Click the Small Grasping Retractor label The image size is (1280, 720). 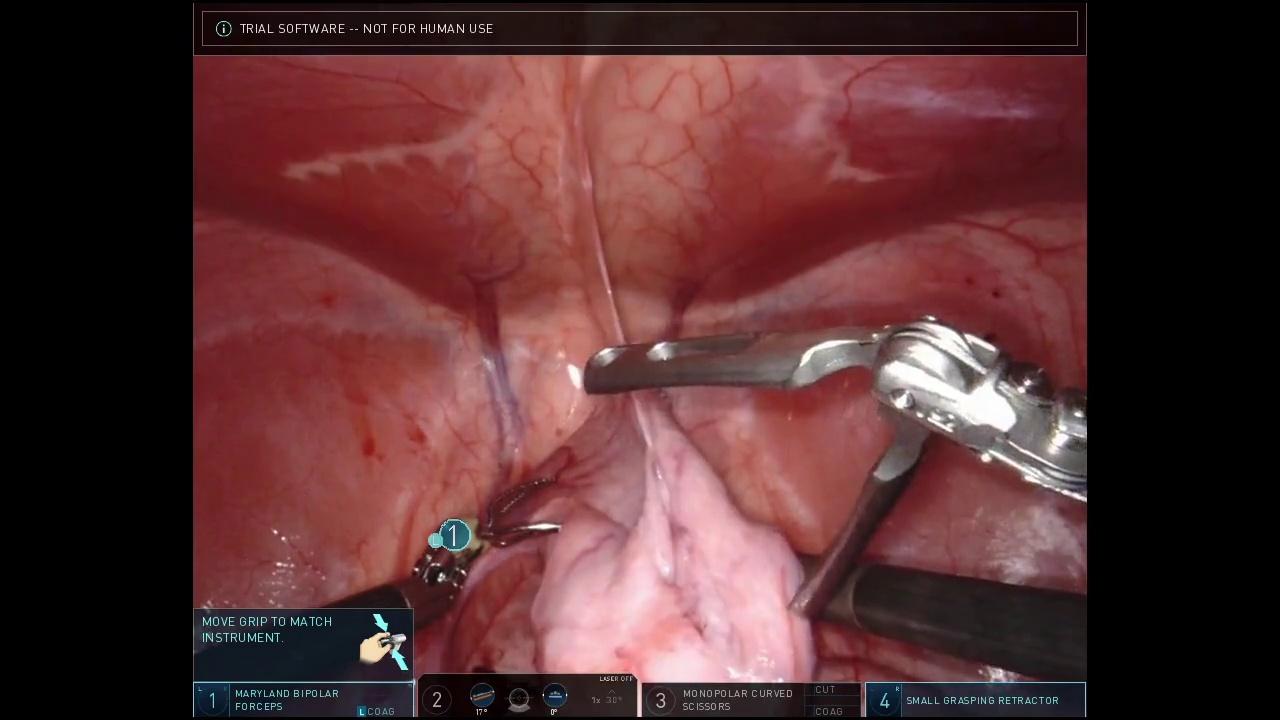(x=982, y=701)
